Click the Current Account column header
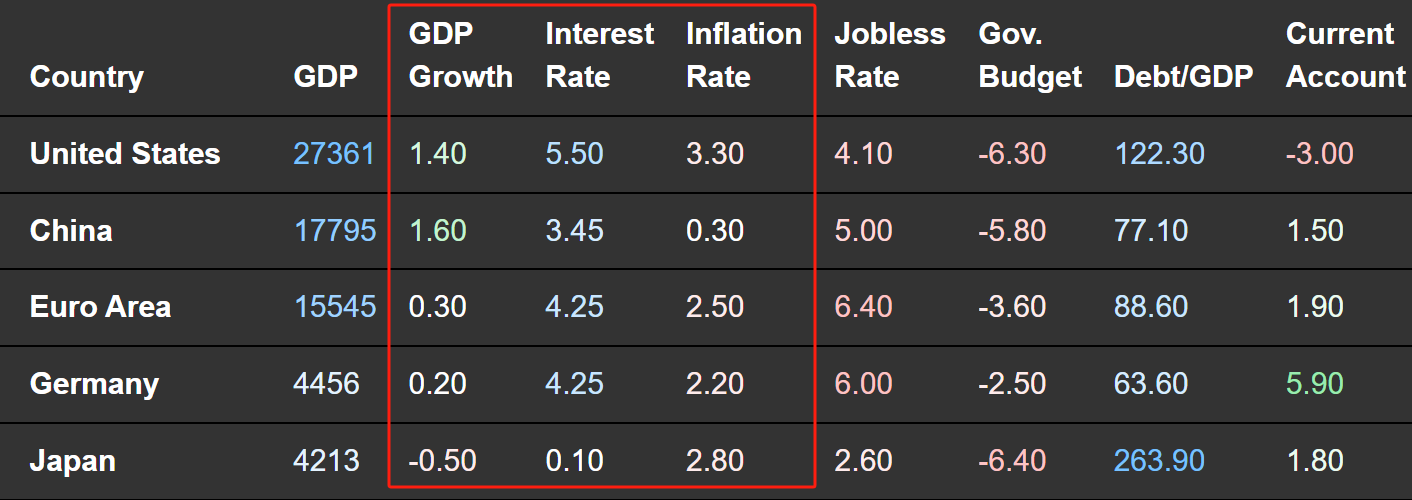This screenshot has width=1412, height=500. point(1346,55)
